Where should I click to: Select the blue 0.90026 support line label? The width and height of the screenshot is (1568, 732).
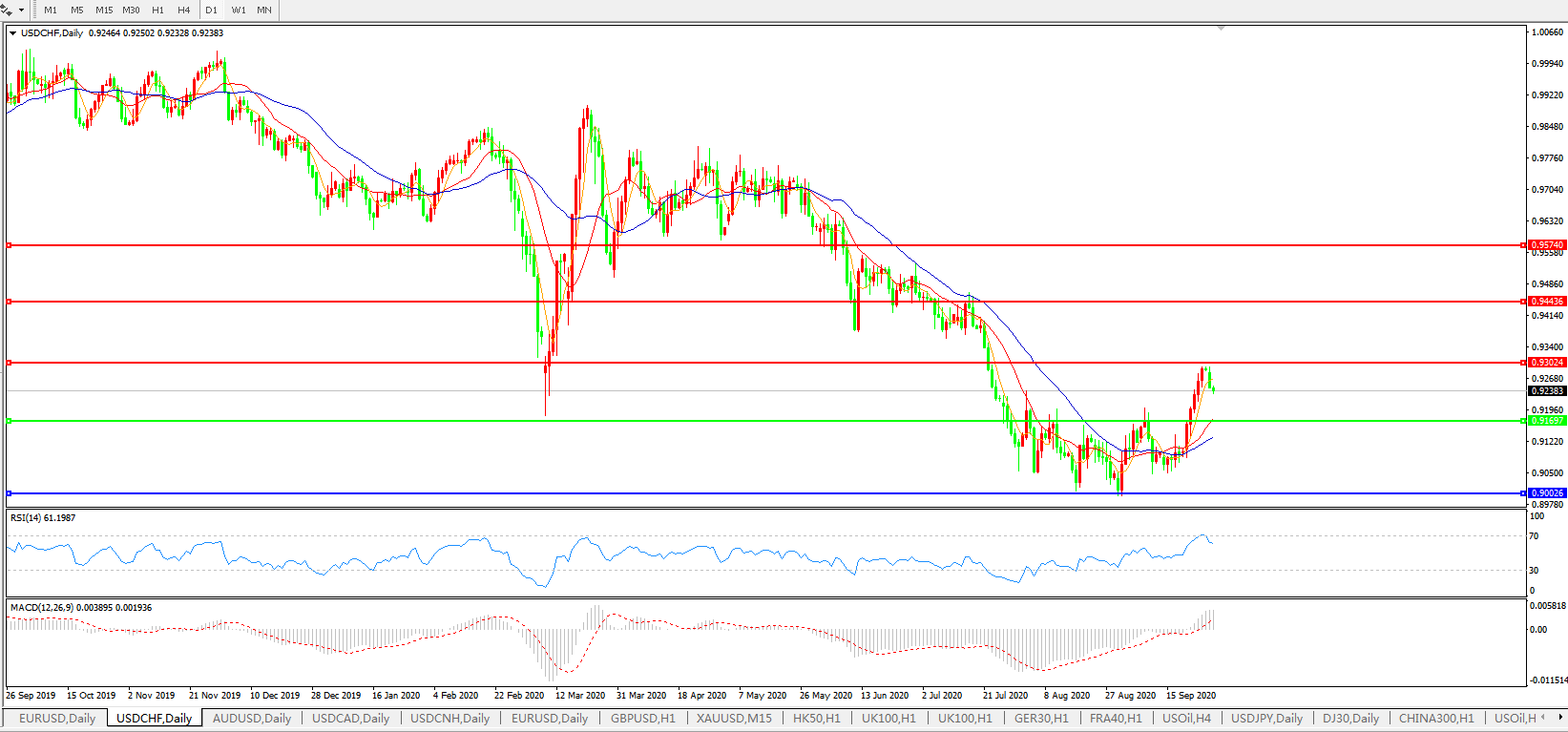tap(1547, 493)
